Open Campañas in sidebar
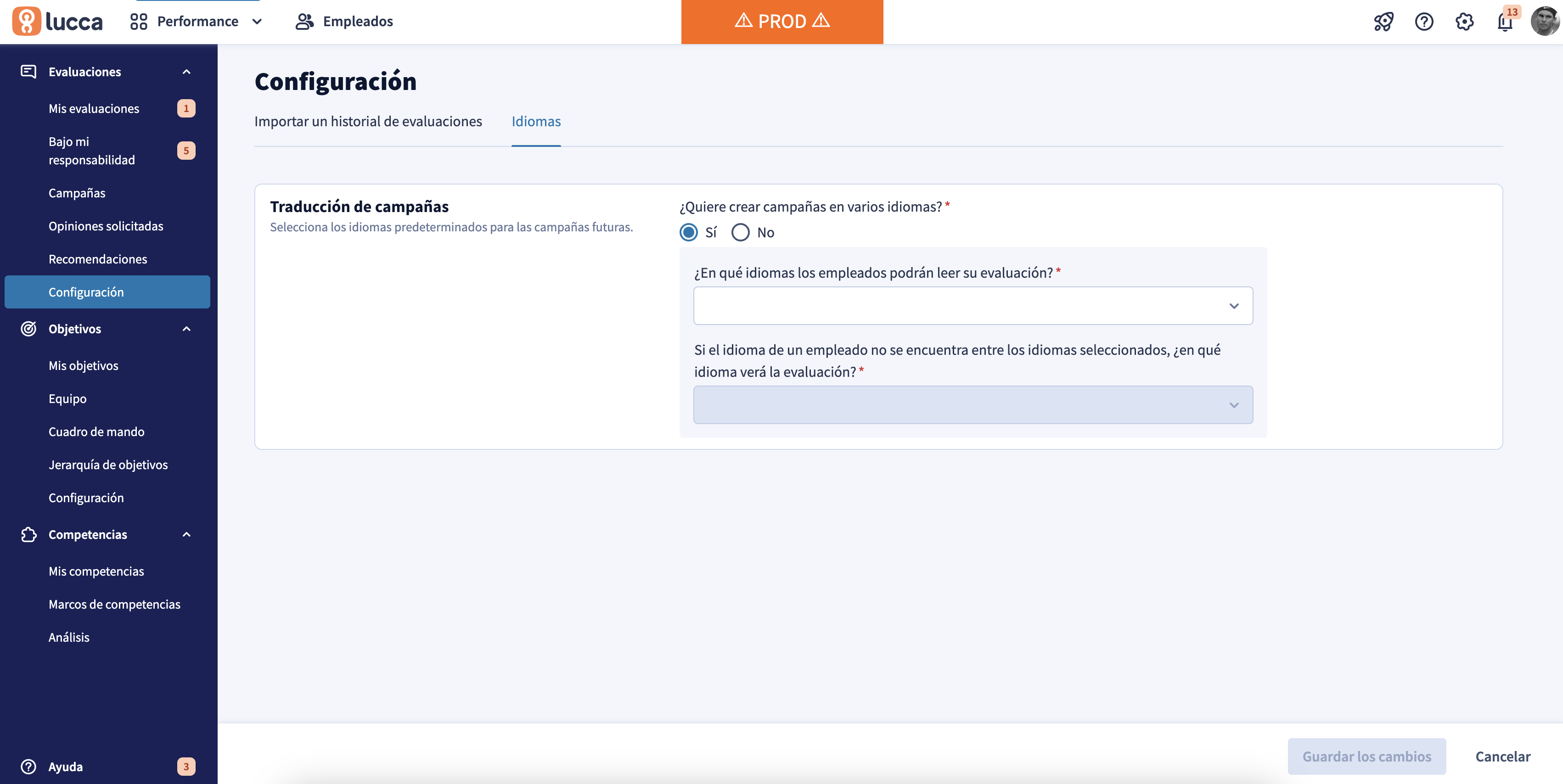 pyautogui.click(x=107, y=193)
